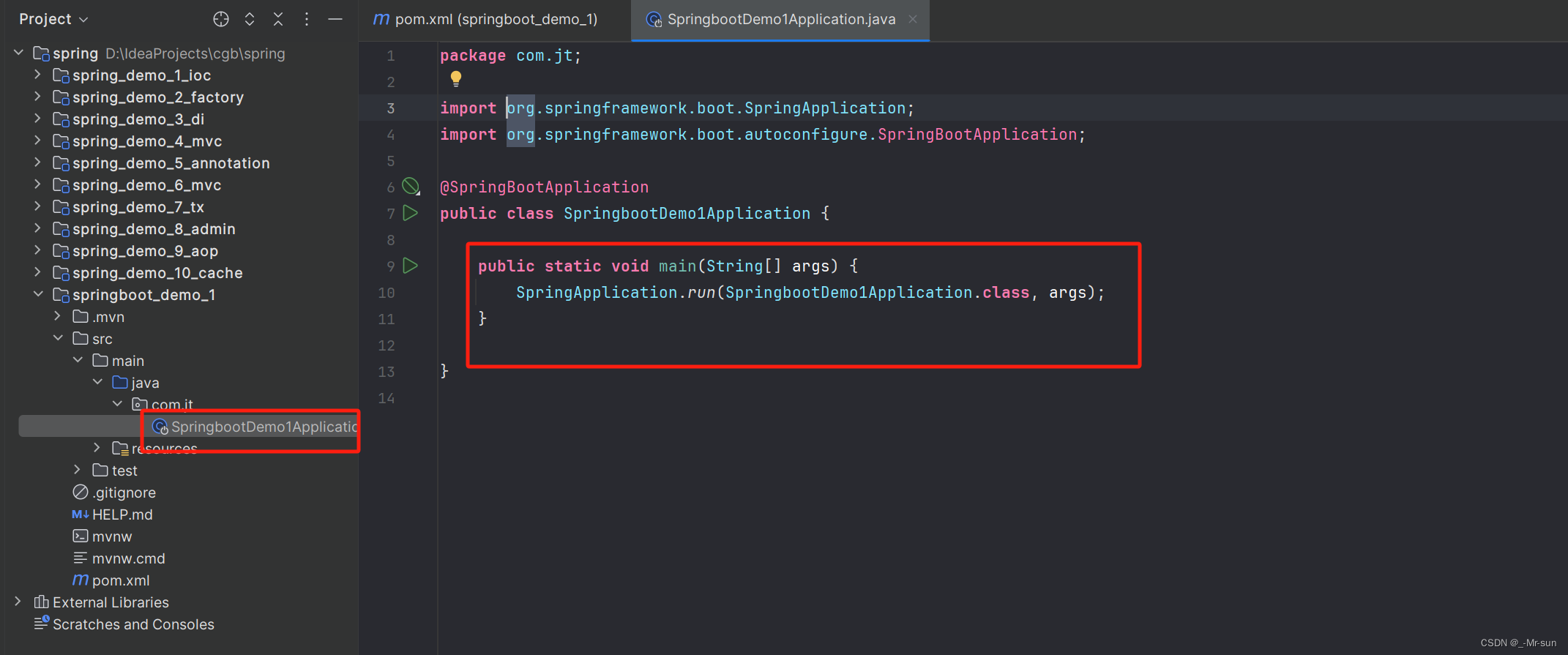Click the com.jt package icon
The height and width of the screenshot is (655, 1568).
click(x=140, y=404)
